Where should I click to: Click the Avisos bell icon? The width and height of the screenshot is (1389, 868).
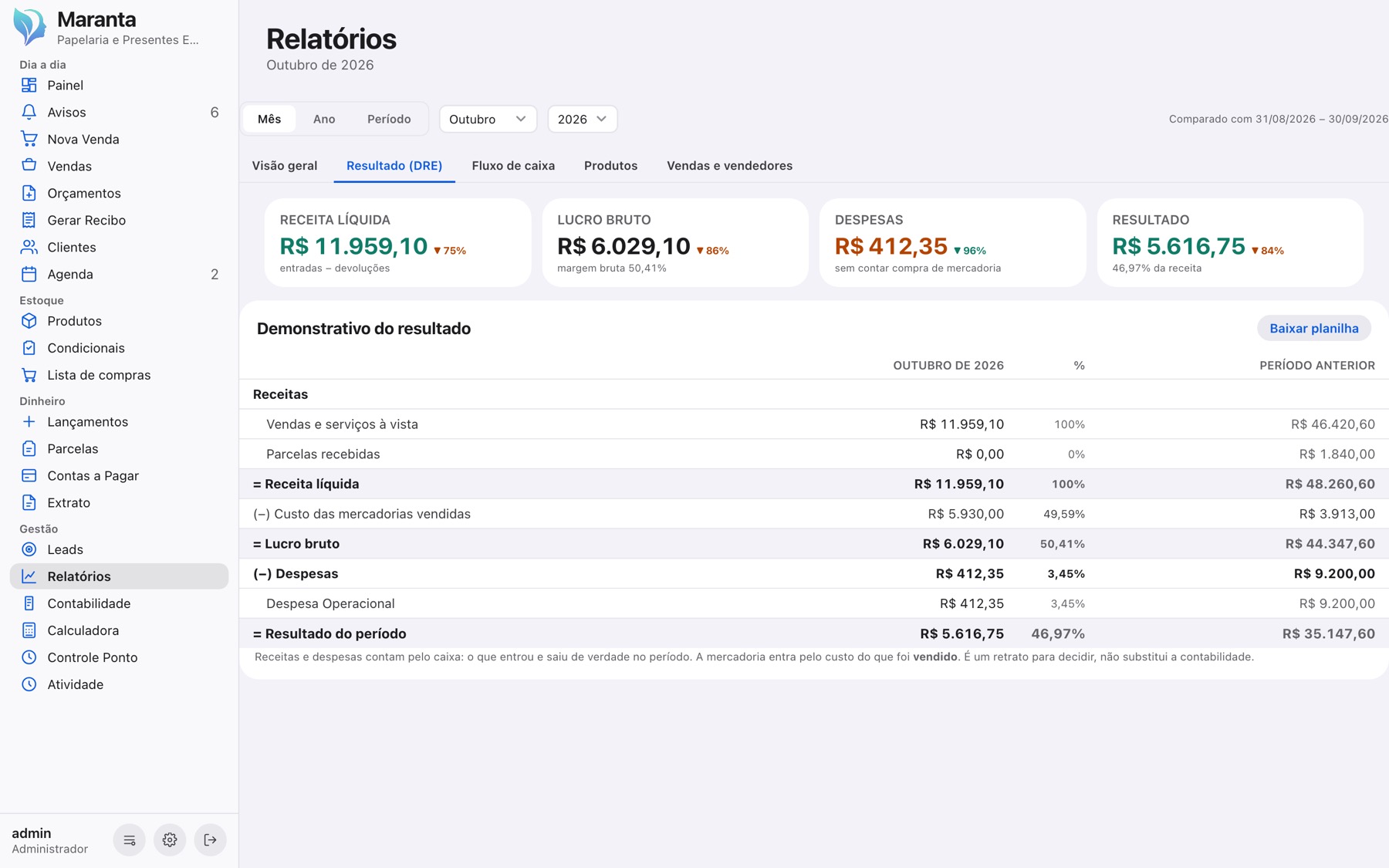(29, 112)
